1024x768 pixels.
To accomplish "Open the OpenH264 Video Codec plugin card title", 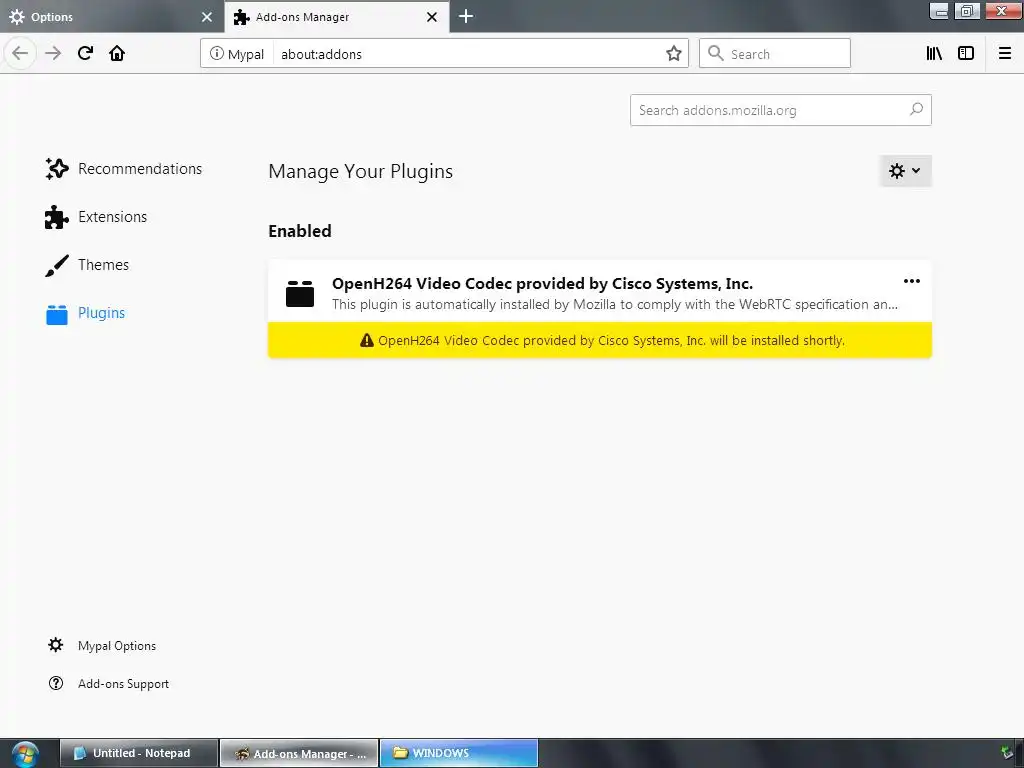I will (542, 283).
